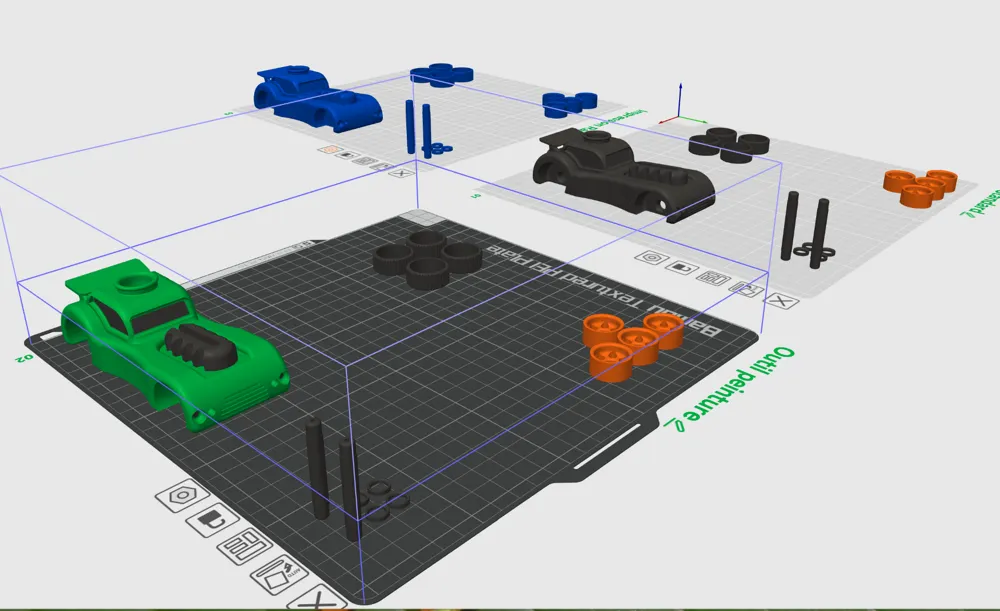Click the highlighted orange icon on blue car plate
This screenshot has width=1000, height=611.
(328, 150)
